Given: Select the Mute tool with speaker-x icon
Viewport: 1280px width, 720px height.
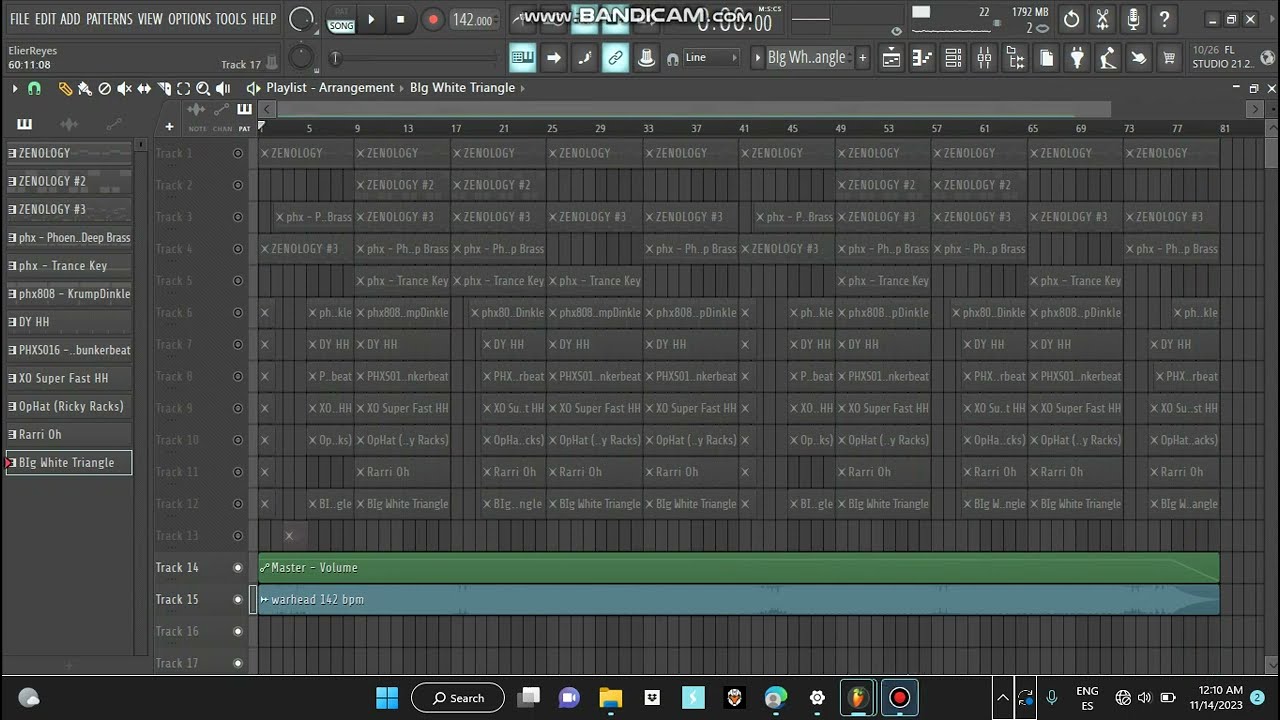Looking at the screenshot, I should (124, 88).
